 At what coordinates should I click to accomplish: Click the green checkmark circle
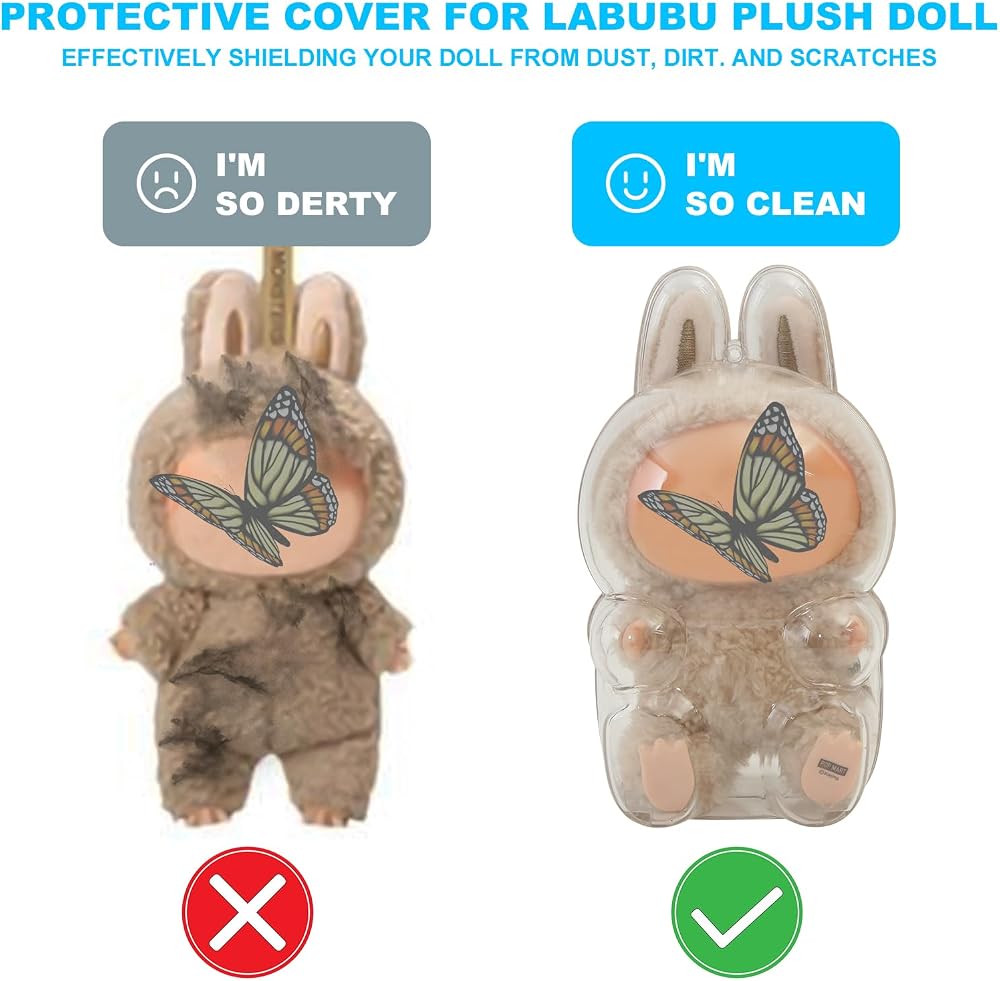click(x=737, y=911)
